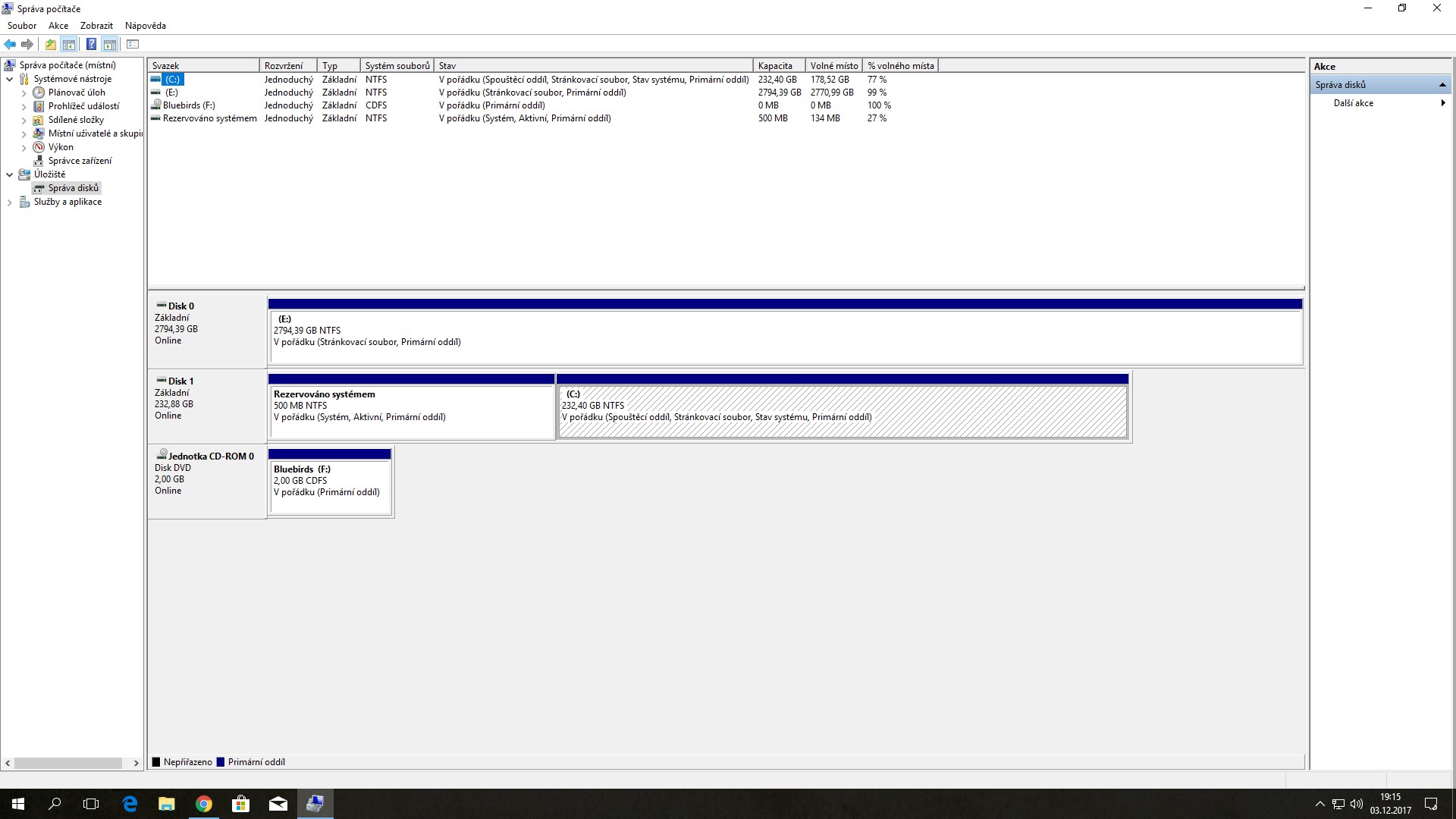Toggle the console tree pane icon
The width and height of the screenshot is (1456, 819).
click(x=69, y=45)
